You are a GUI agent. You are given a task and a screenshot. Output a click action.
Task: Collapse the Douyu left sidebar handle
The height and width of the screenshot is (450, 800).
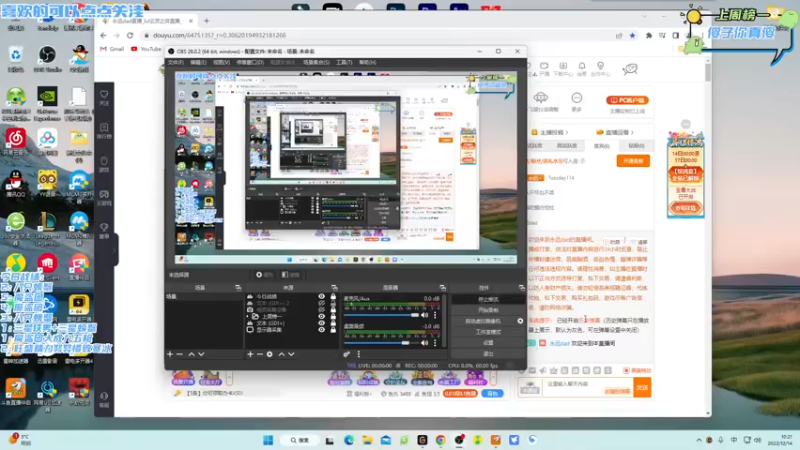click(115, 249)
